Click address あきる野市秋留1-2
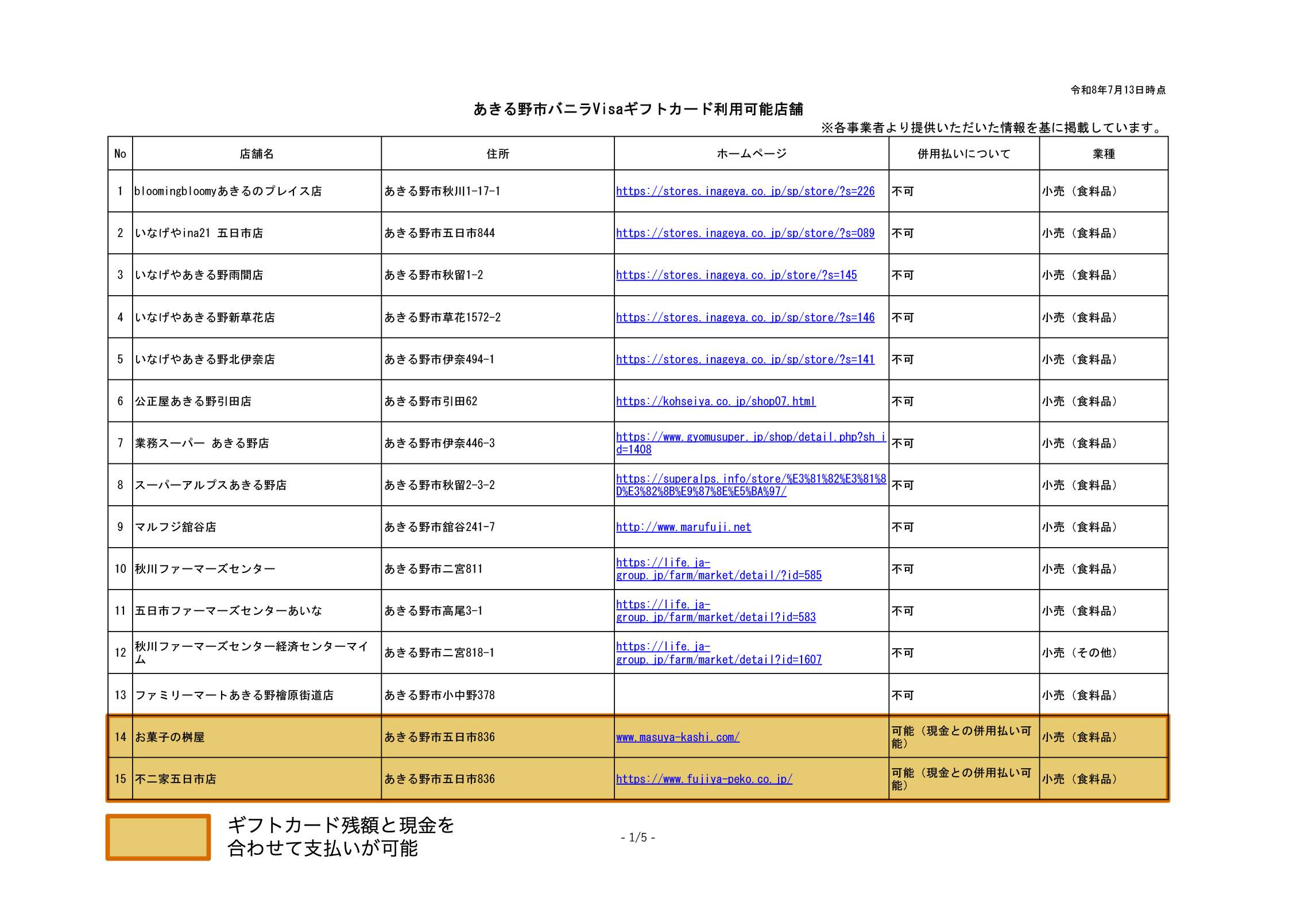This screenshot has height=922, width=1316. tap(433, 275)
